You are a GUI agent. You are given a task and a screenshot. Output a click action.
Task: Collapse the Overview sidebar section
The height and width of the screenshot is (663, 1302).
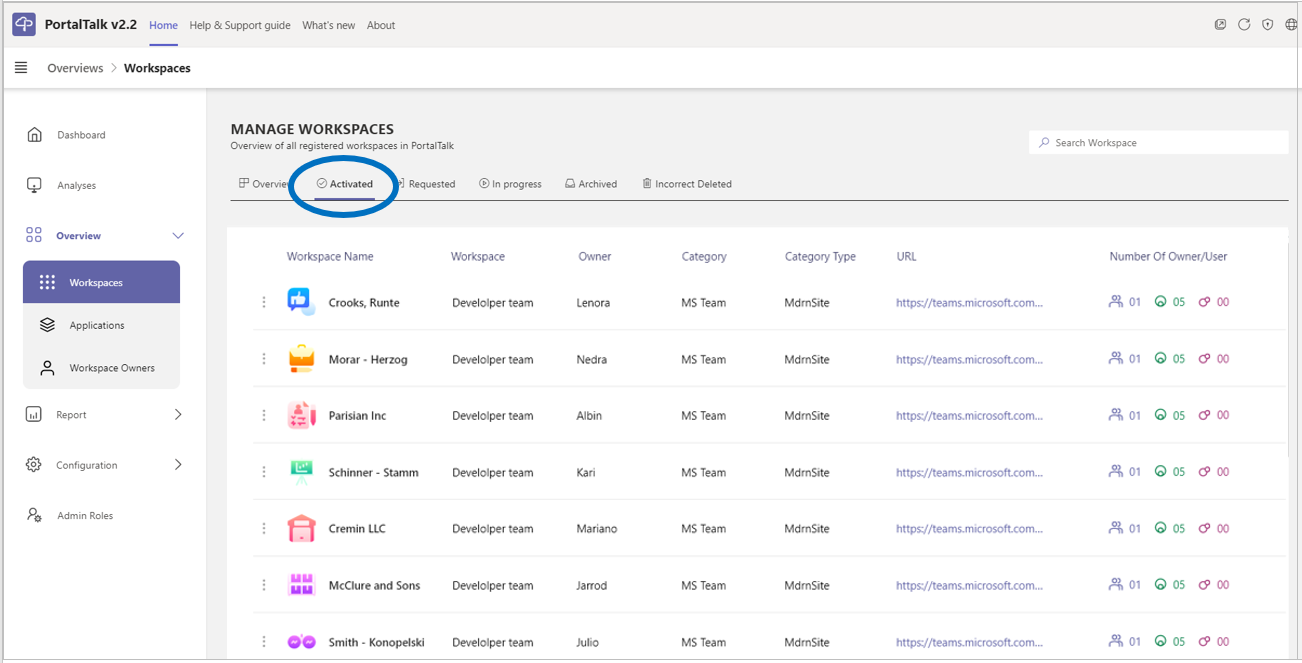178,236
